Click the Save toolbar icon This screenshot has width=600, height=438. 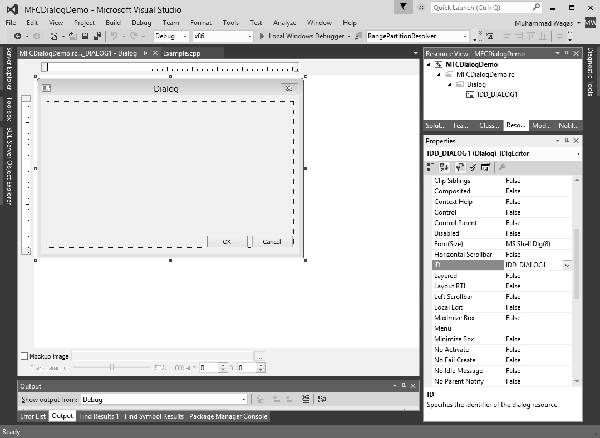85,36
